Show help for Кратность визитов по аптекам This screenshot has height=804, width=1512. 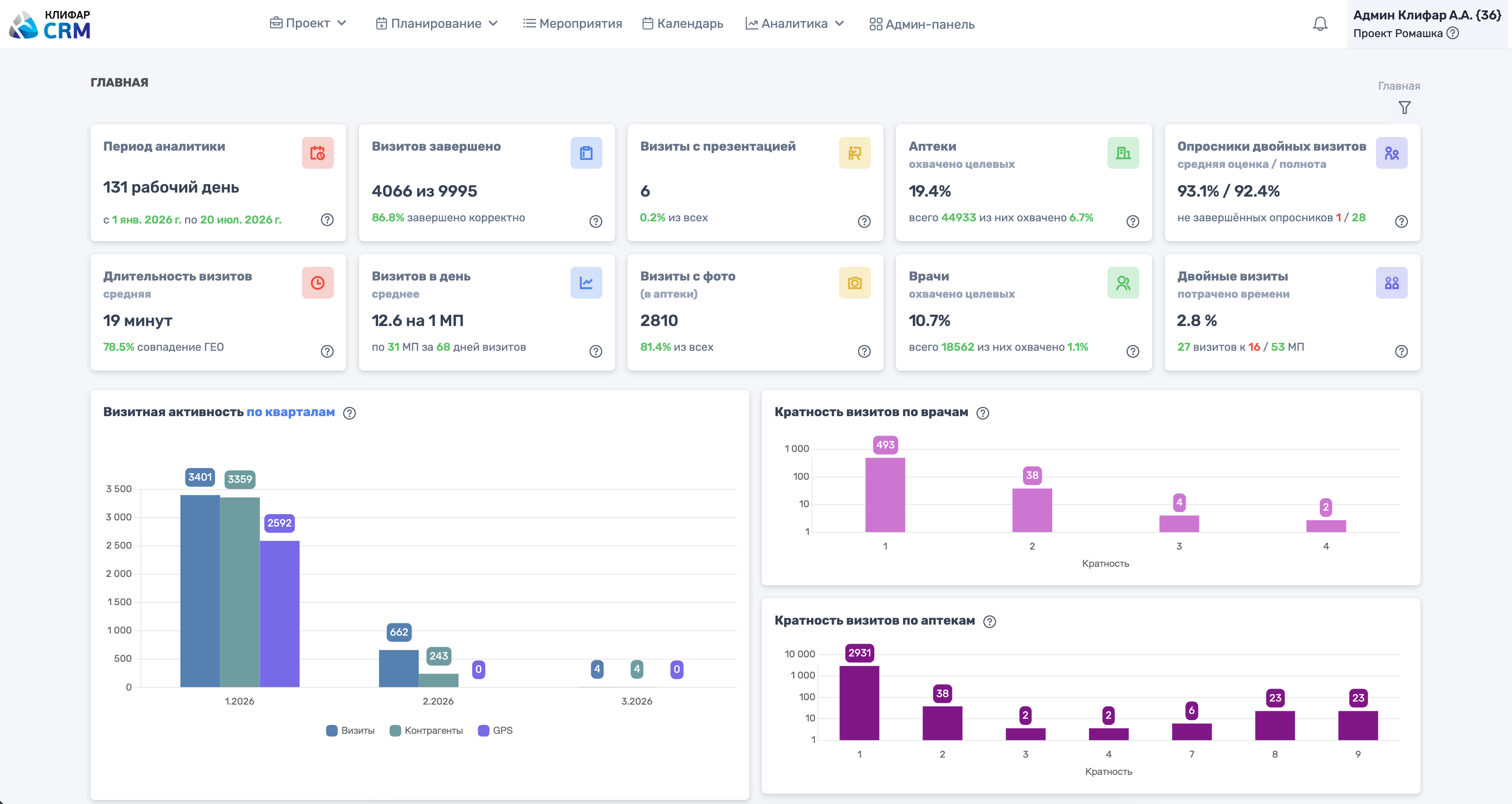coord(990,622)
